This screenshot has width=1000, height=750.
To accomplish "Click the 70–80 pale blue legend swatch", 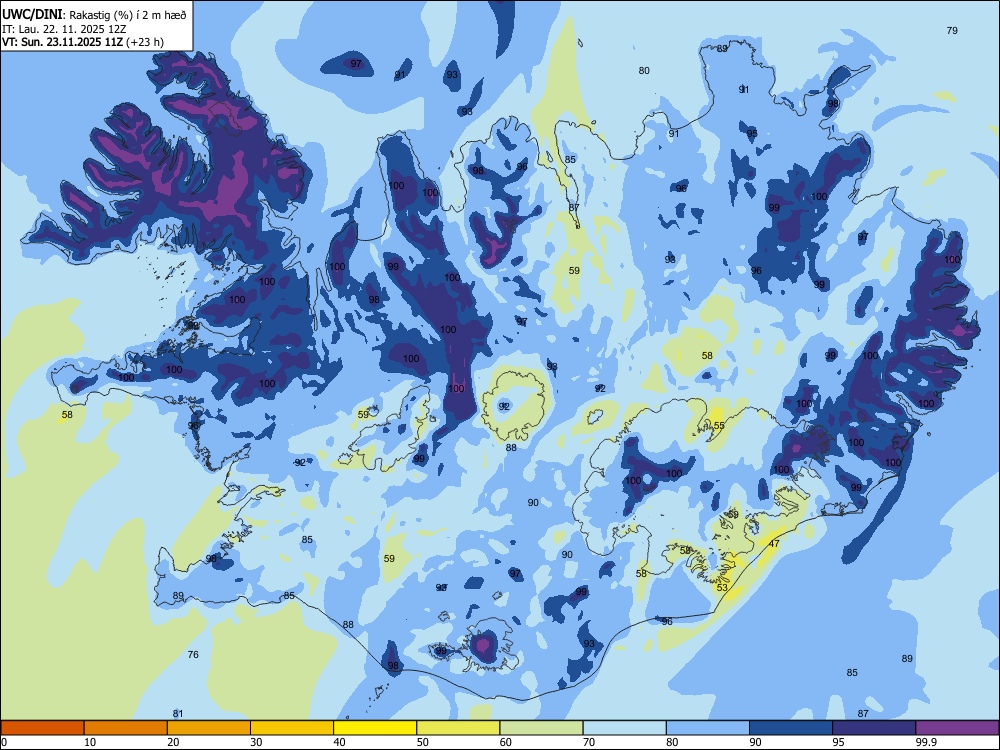I will 625,728.
